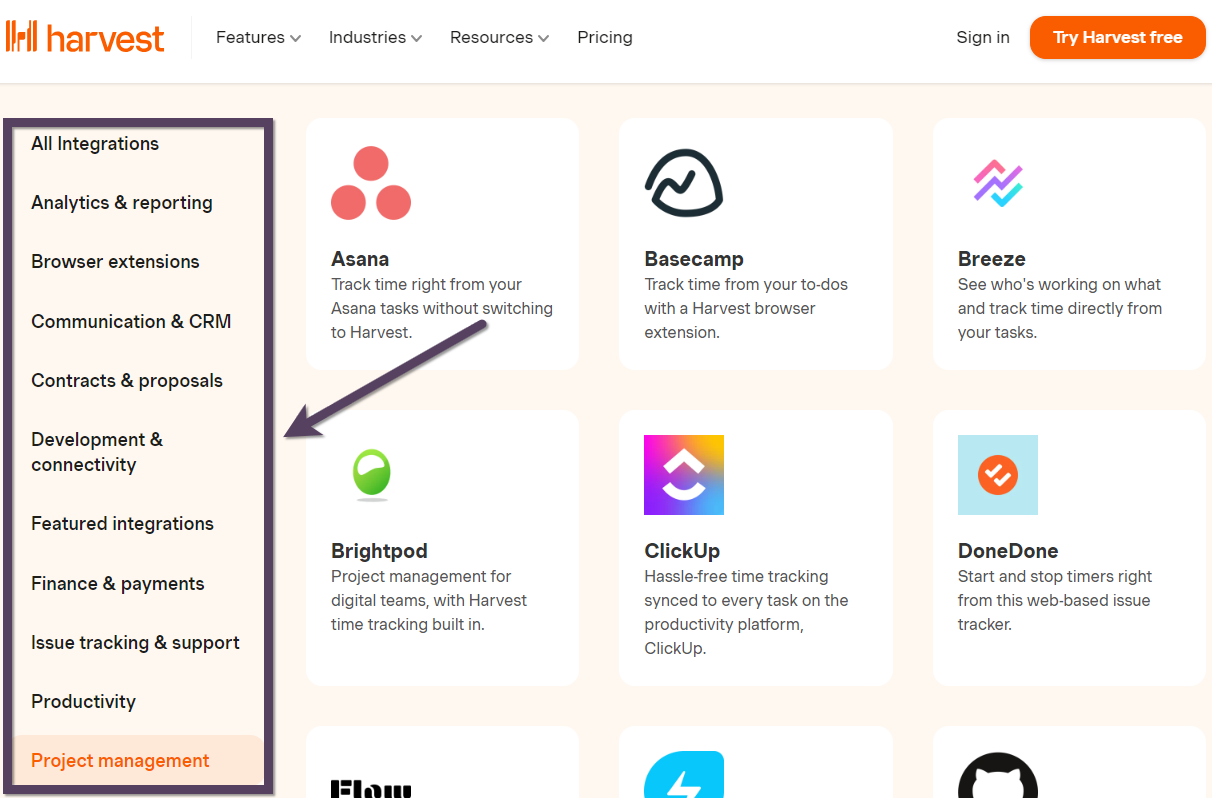The width and height of the screenshot is (1212, 798).
Task: Expand the Resources menu
Action: click(x=499, y=38)
